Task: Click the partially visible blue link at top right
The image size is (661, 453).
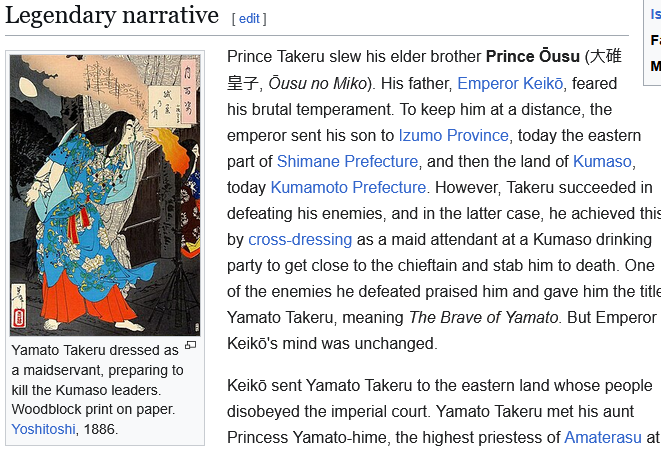Action: [655, 14]
